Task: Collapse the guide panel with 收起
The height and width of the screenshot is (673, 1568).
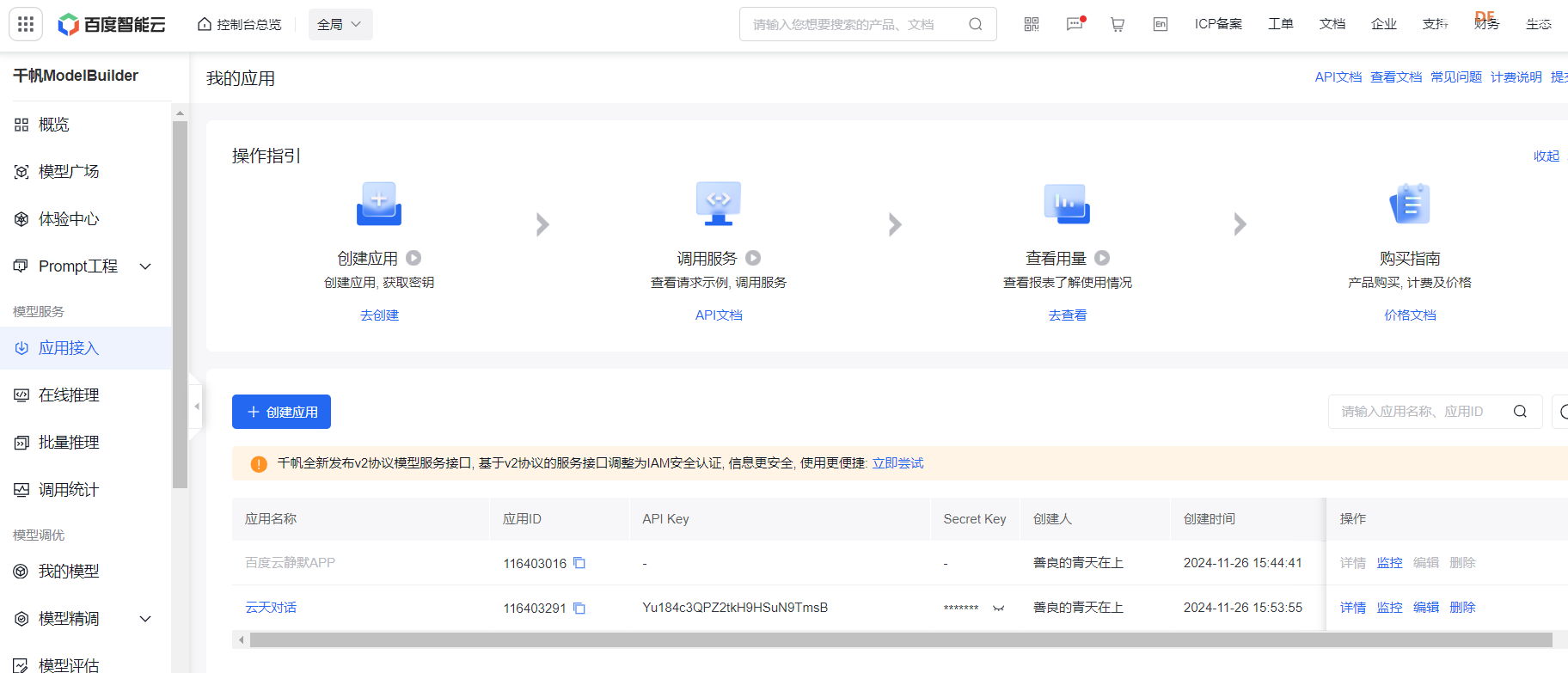Action: click(1547, 156)
